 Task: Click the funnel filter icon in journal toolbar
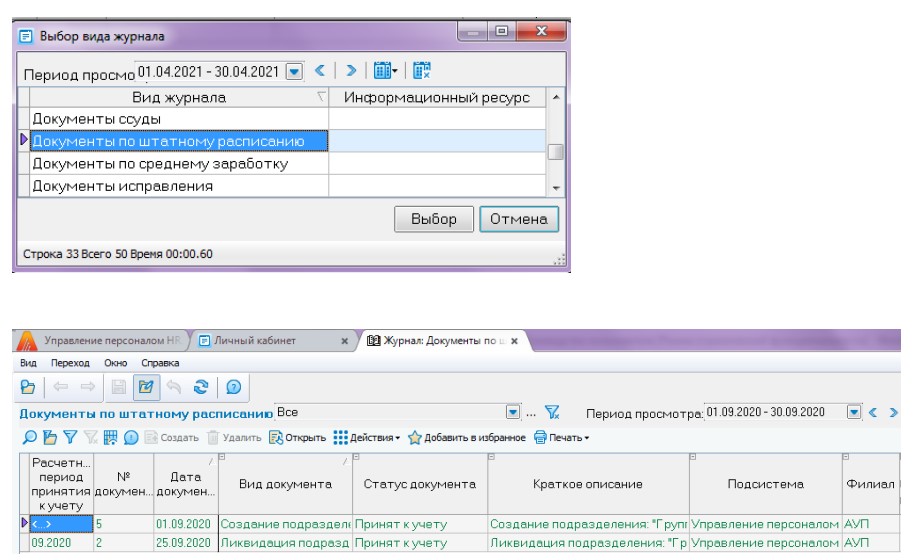pos(70,437)
